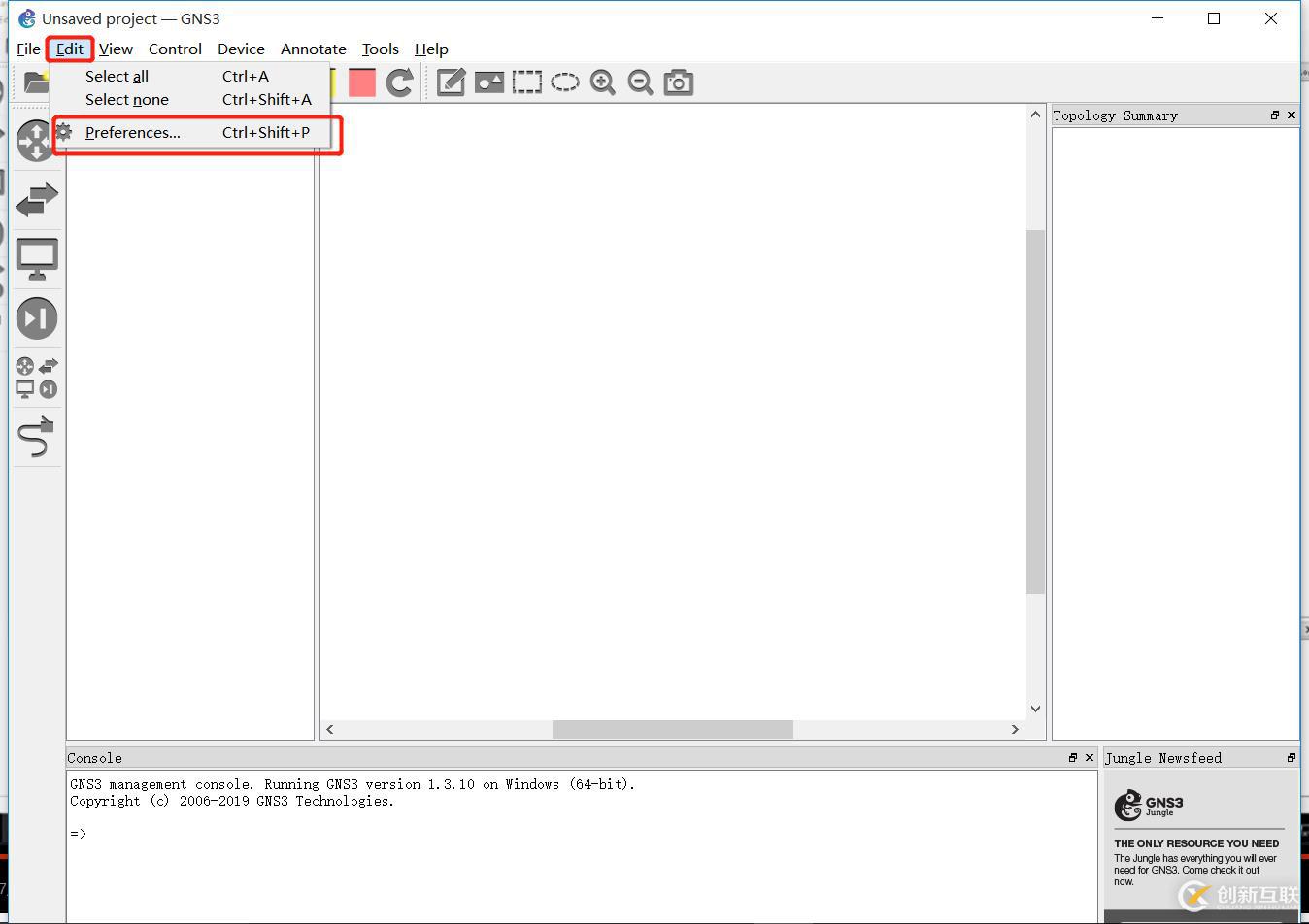Click the insert picture icon
The image size is (1309, 924).
pos(488,82)
